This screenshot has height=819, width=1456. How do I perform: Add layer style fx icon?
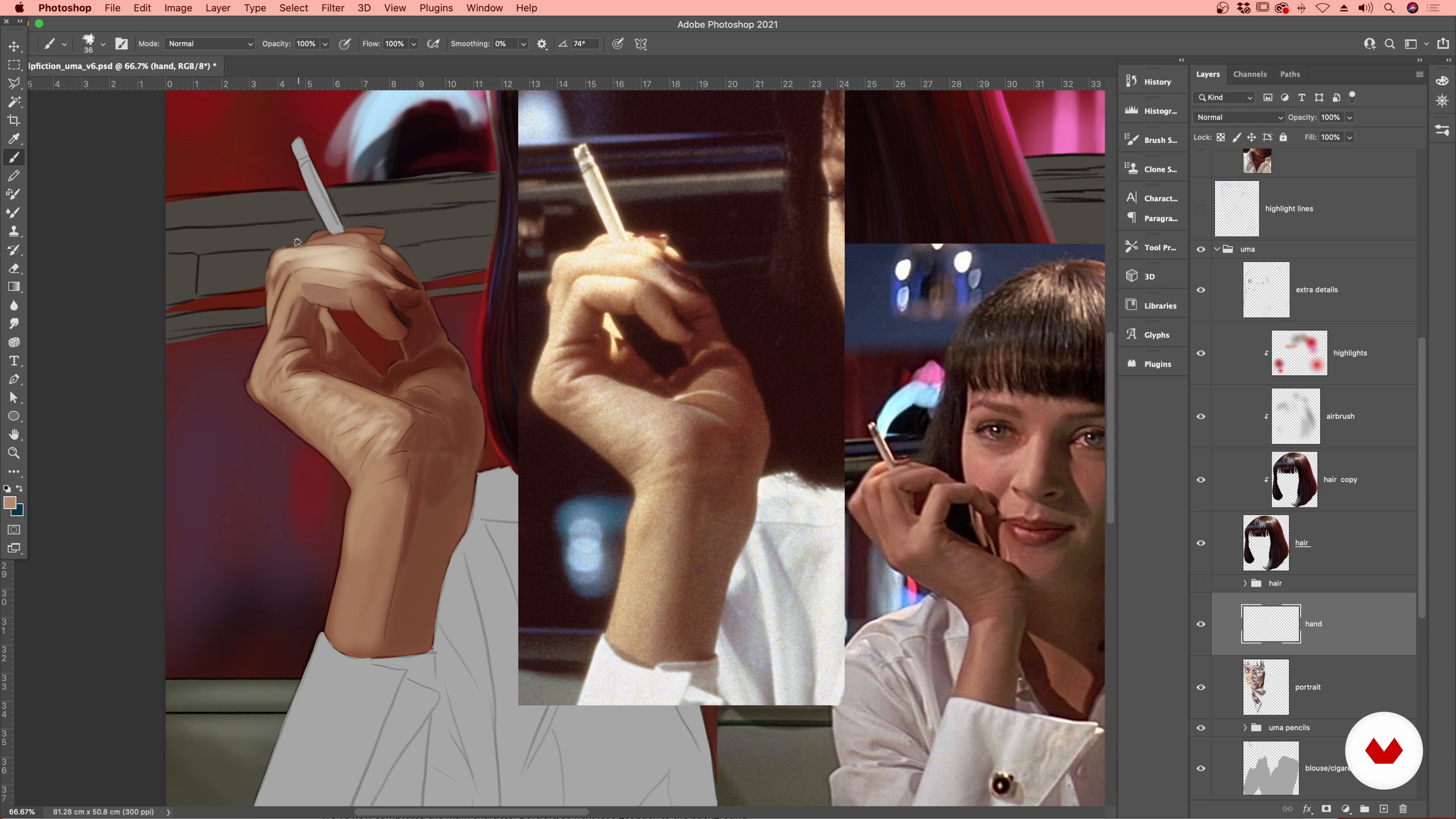click(x=1307, y=809)
